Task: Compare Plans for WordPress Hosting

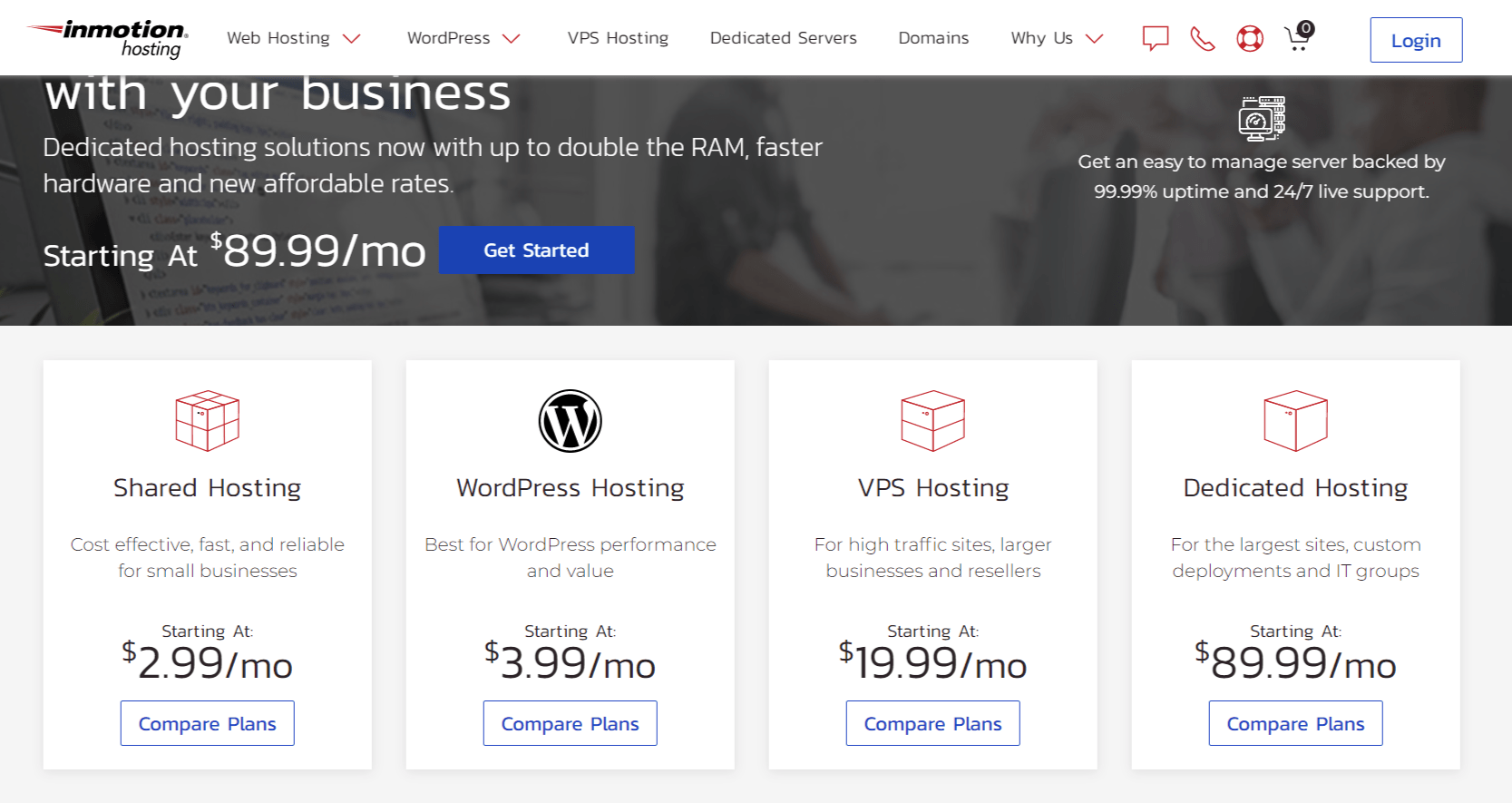Action: [x=570, y=723]
